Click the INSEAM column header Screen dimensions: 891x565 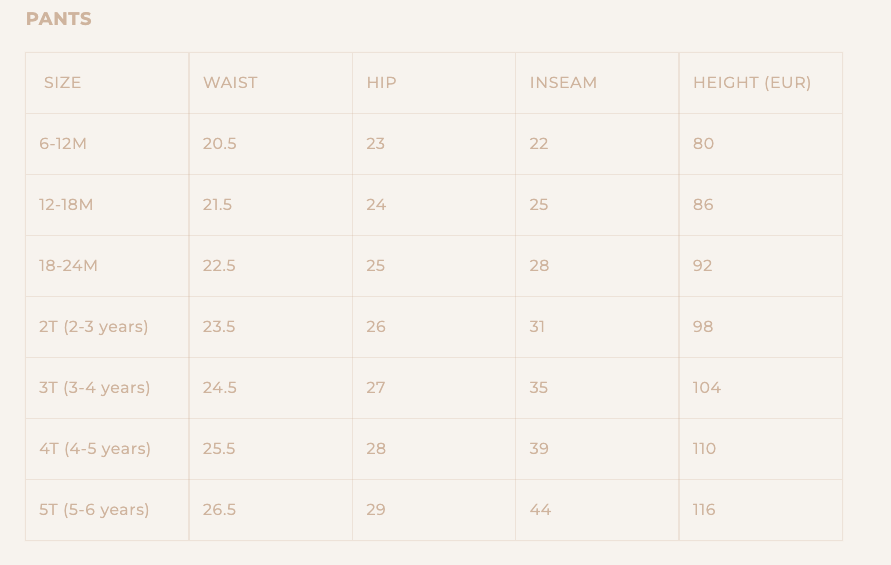[x=563, y=83]
